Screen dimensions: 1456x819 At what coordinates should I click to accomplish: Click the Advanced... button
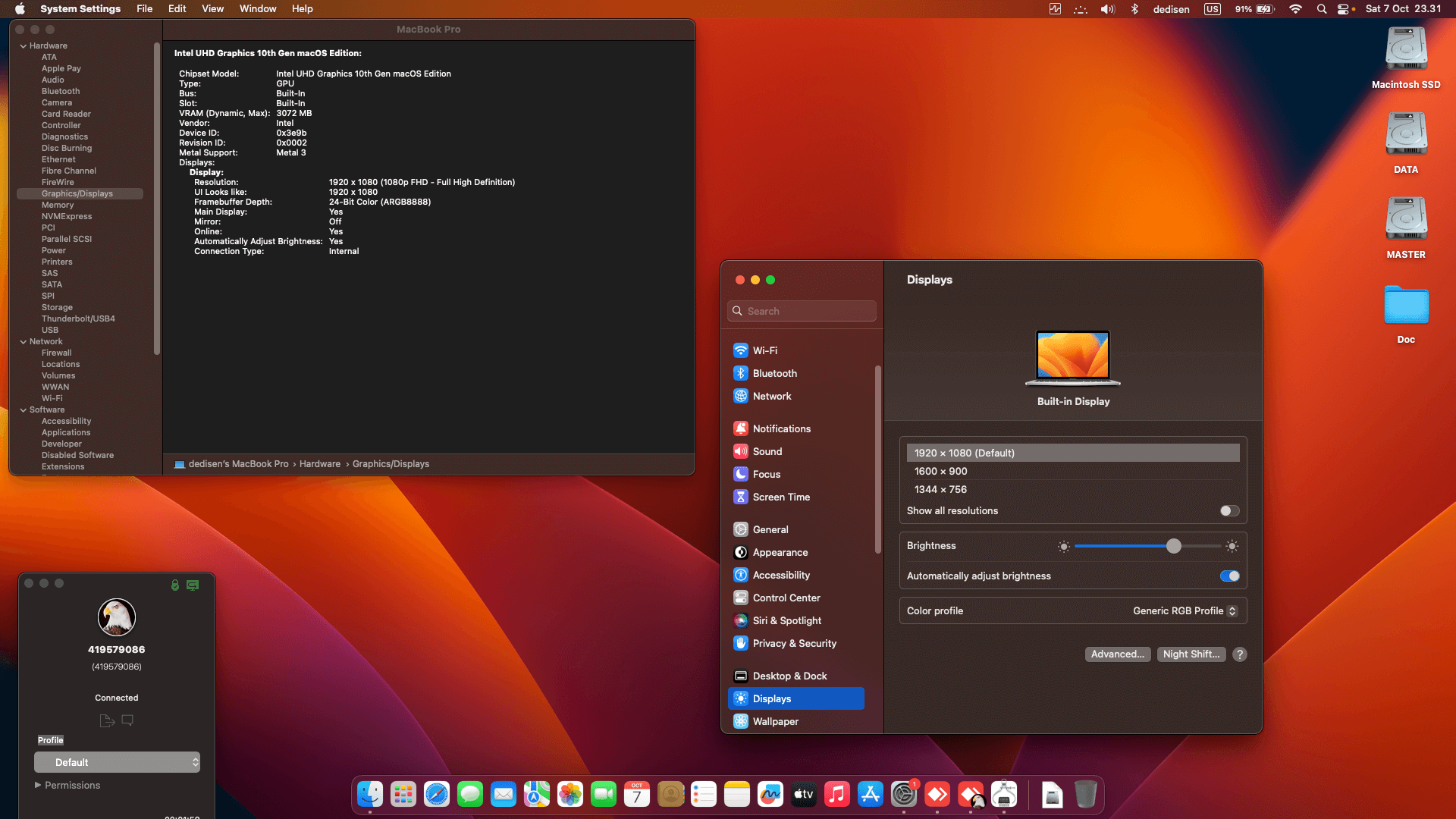(1117, 654)
